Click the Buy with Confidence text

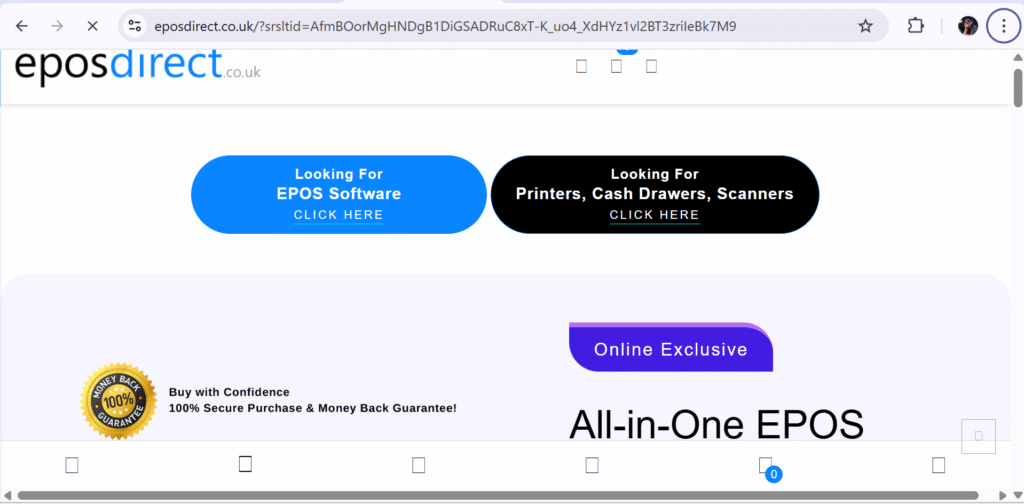pyautogui.click(x=229, y=392)
